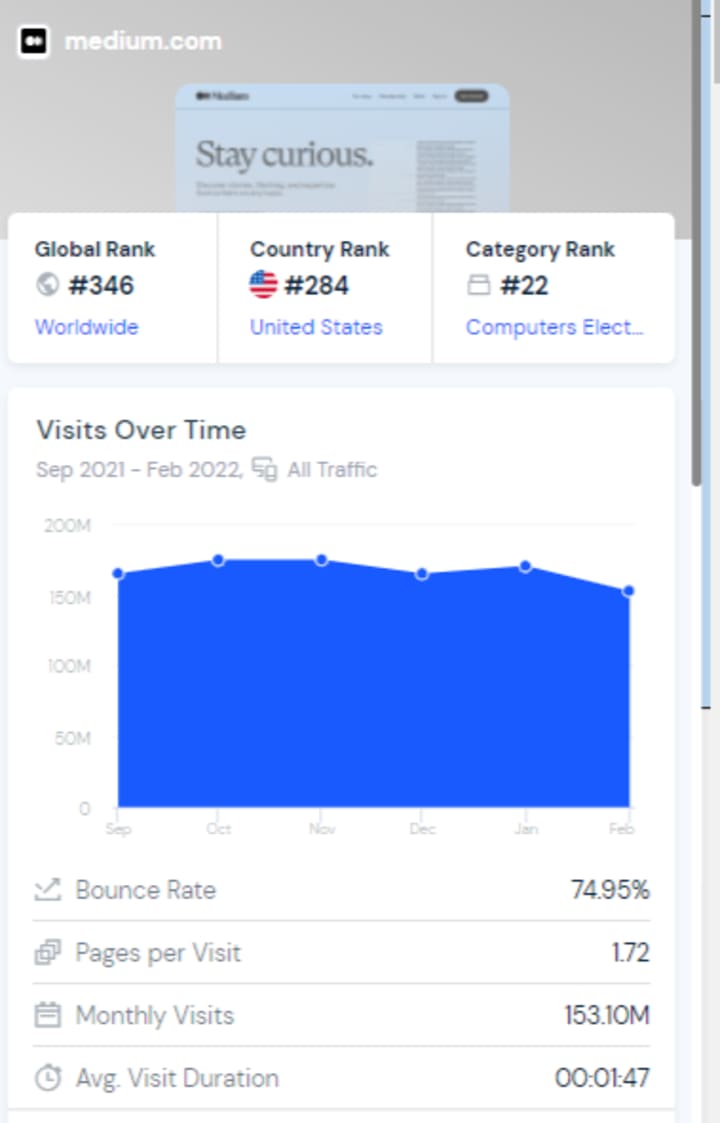Viewport: 720px width, 1123px height.
Task: Click the category icon beside #22
Action: (479, 285)
